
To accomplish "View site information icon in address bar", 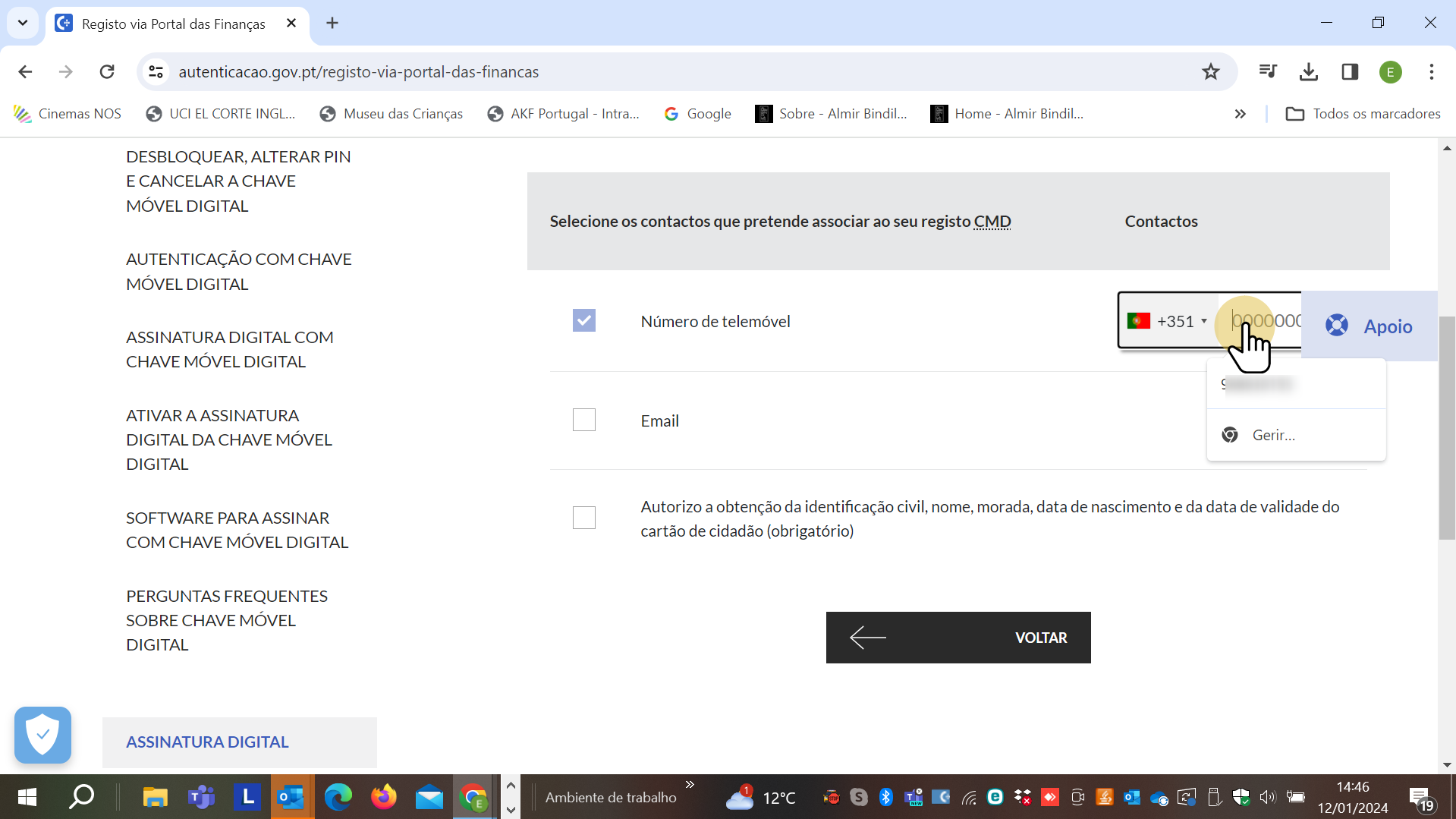I will pyautogui.click(x=156, y=72).
